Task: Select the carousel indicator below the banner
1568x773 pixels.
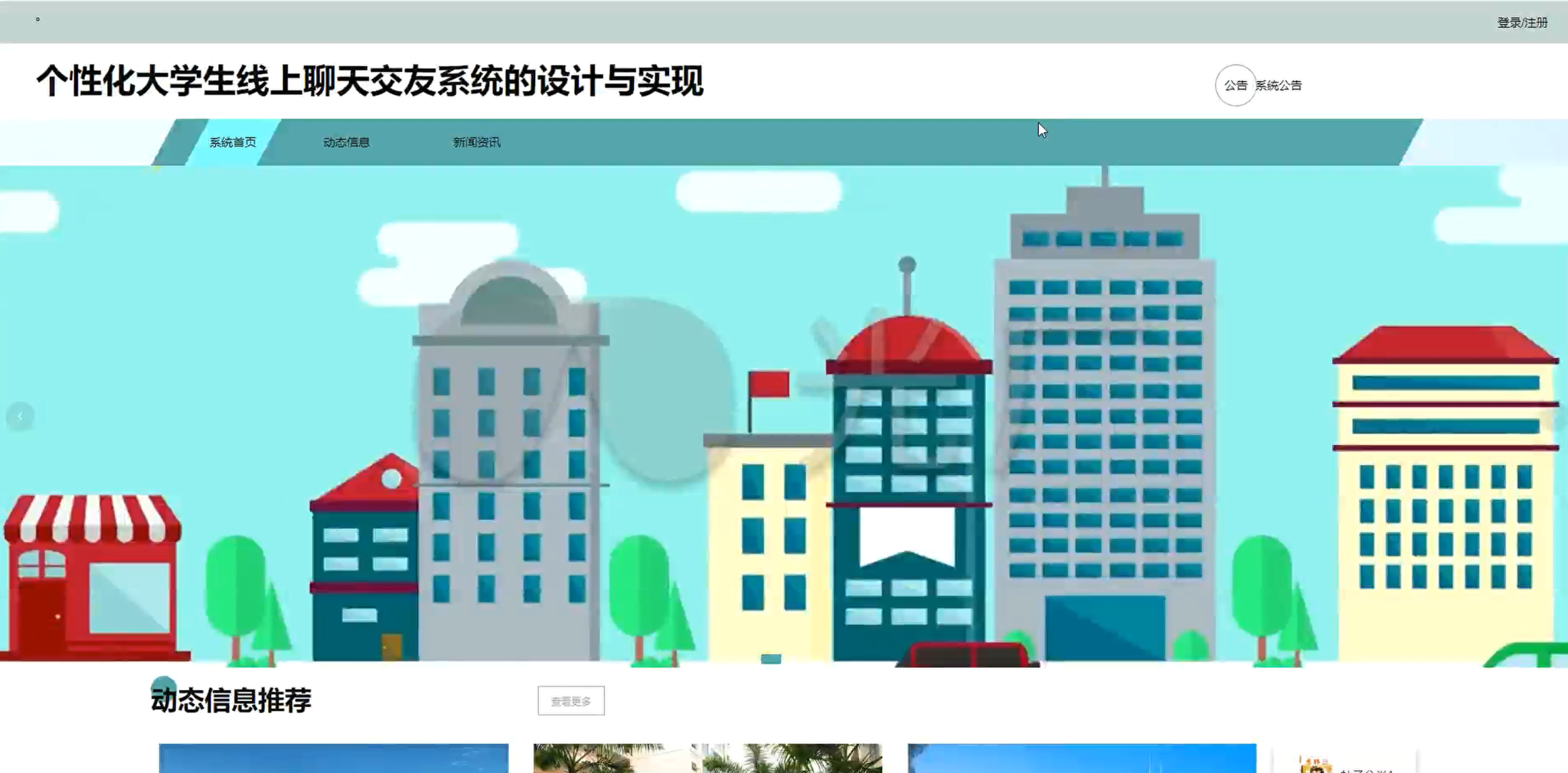Action: [x=771, y=659]
